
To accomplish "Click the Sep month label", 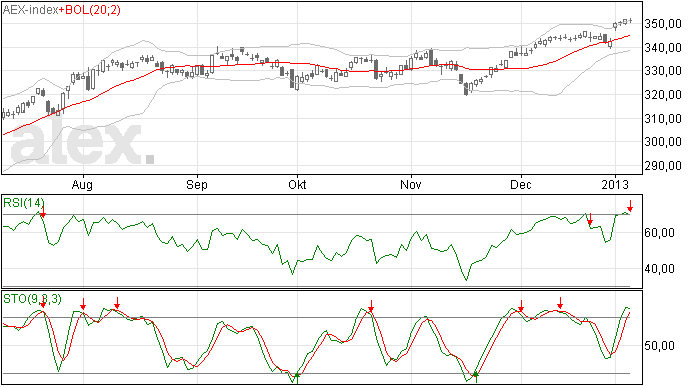I will tap(197, 185).
